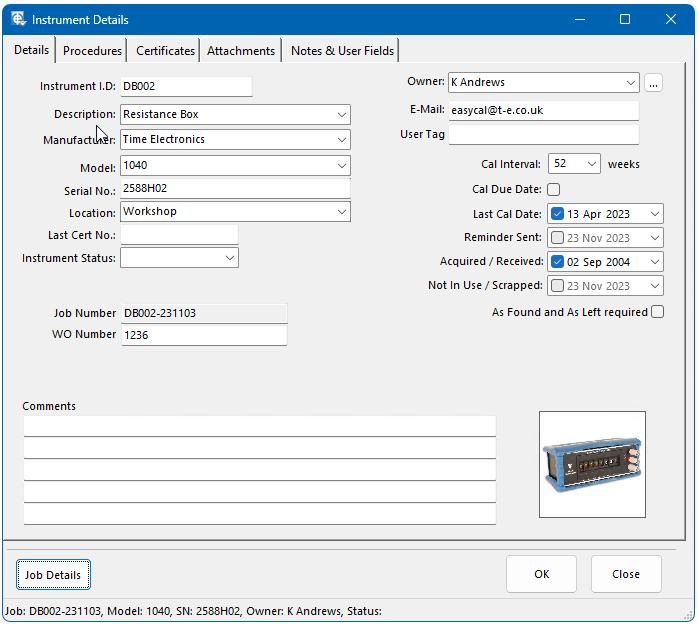This screenshot has width=698, height=627.
Task: Click the Resistance Box instrument thumbnail
Action: coord(592,464)
